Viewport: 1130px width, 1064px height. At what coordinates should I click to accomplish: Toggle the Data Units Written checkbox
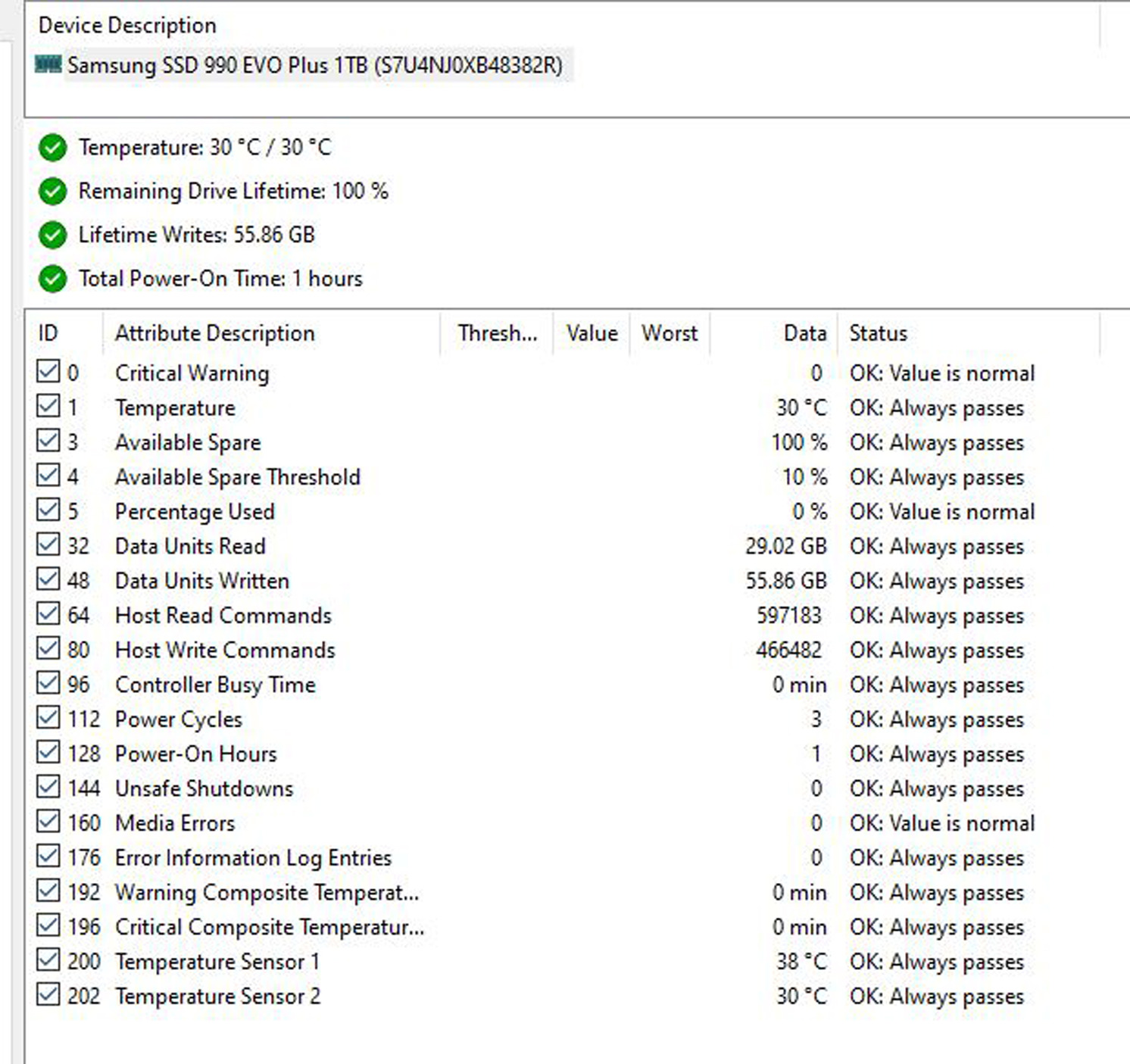click(48, 579)
